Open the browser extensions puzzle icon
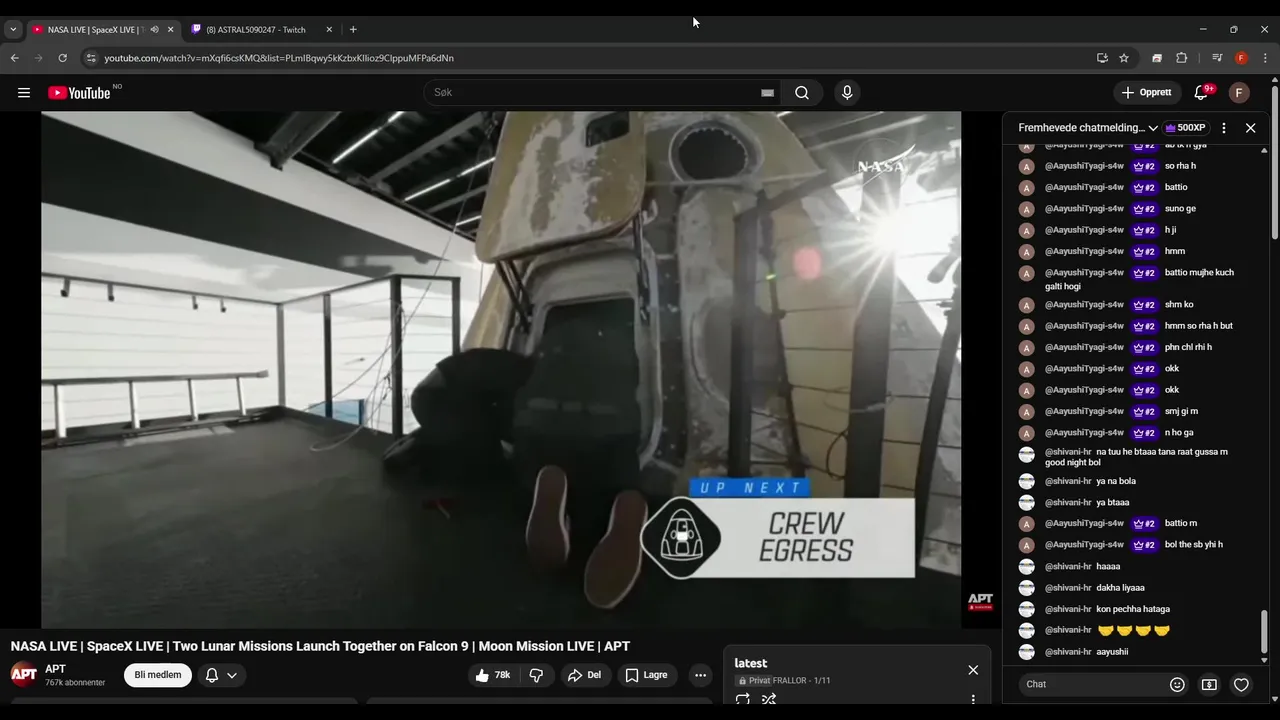 click(1181, 58)
